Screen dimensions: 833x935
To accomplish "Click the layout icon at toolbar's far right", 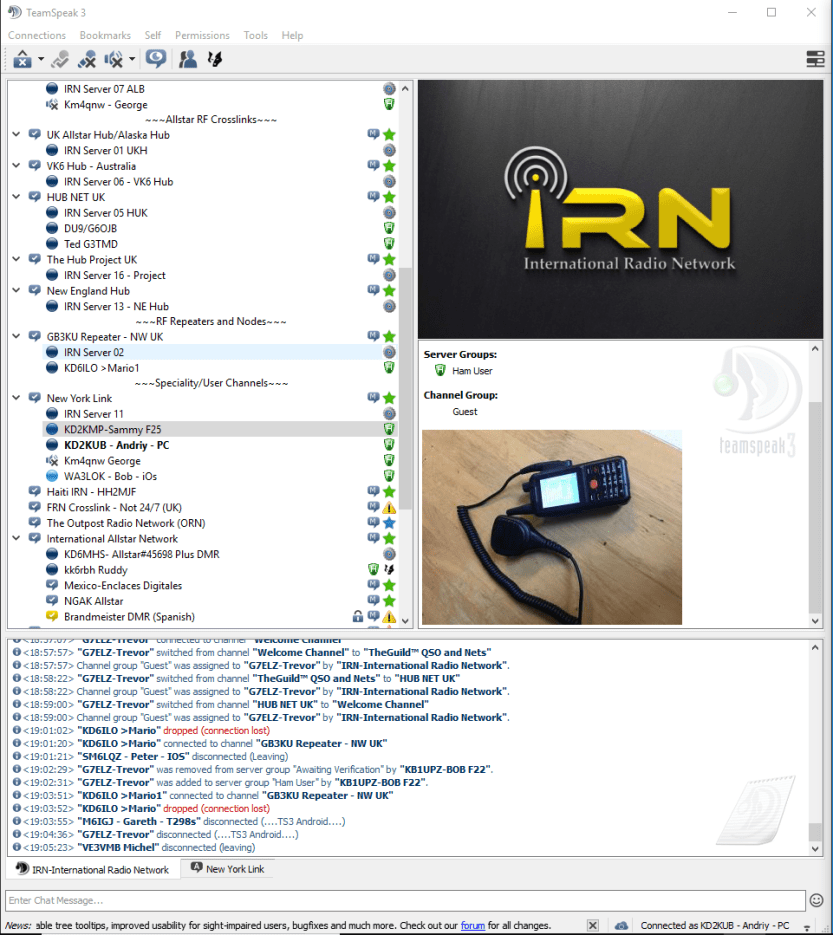I will 815,59.
